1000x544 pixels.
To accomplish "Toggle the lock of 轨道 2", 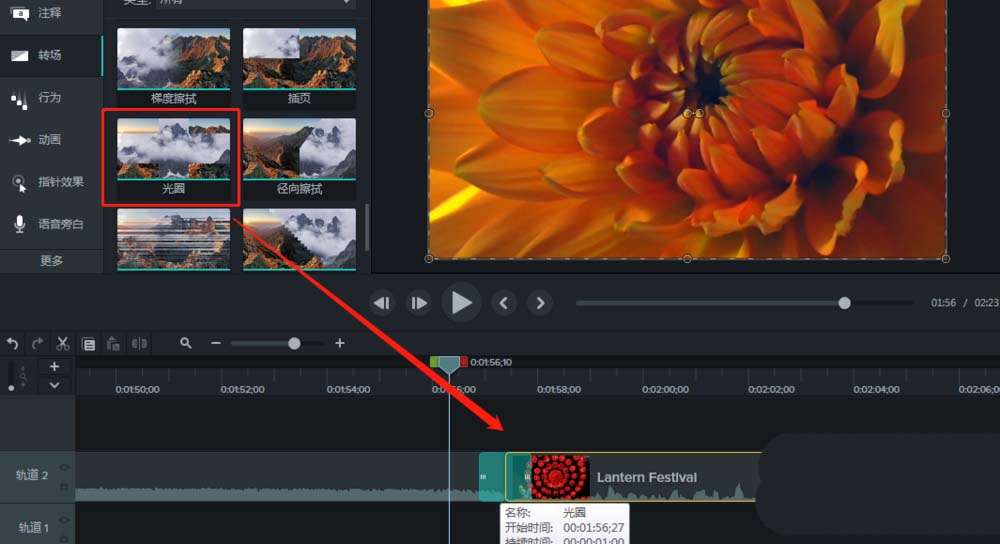I will point(64,487).
